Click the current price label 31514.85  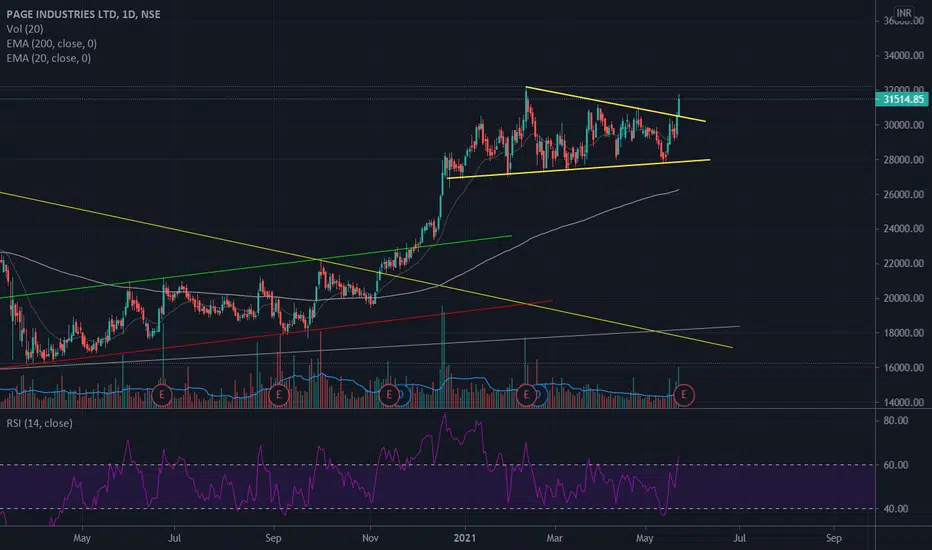902,99
